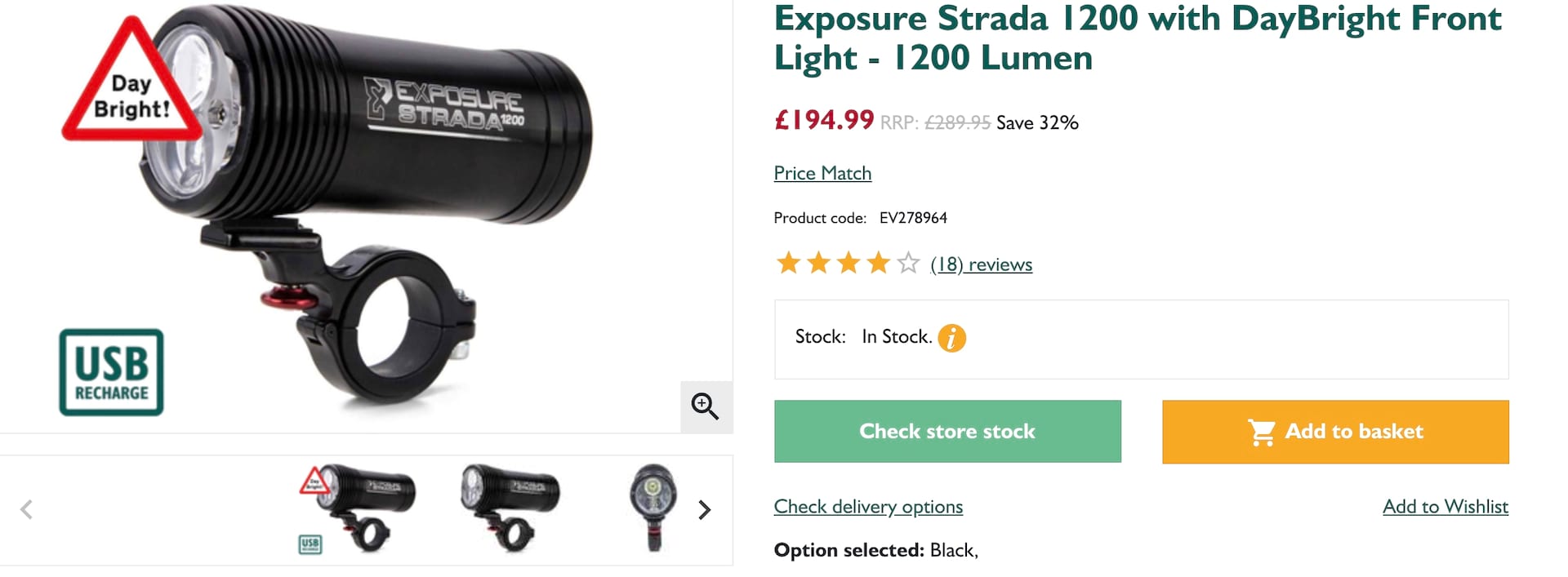The image size is (1568, 577).
Task: Select the middle side-view light thumbnail
Action: coord(510,506)
